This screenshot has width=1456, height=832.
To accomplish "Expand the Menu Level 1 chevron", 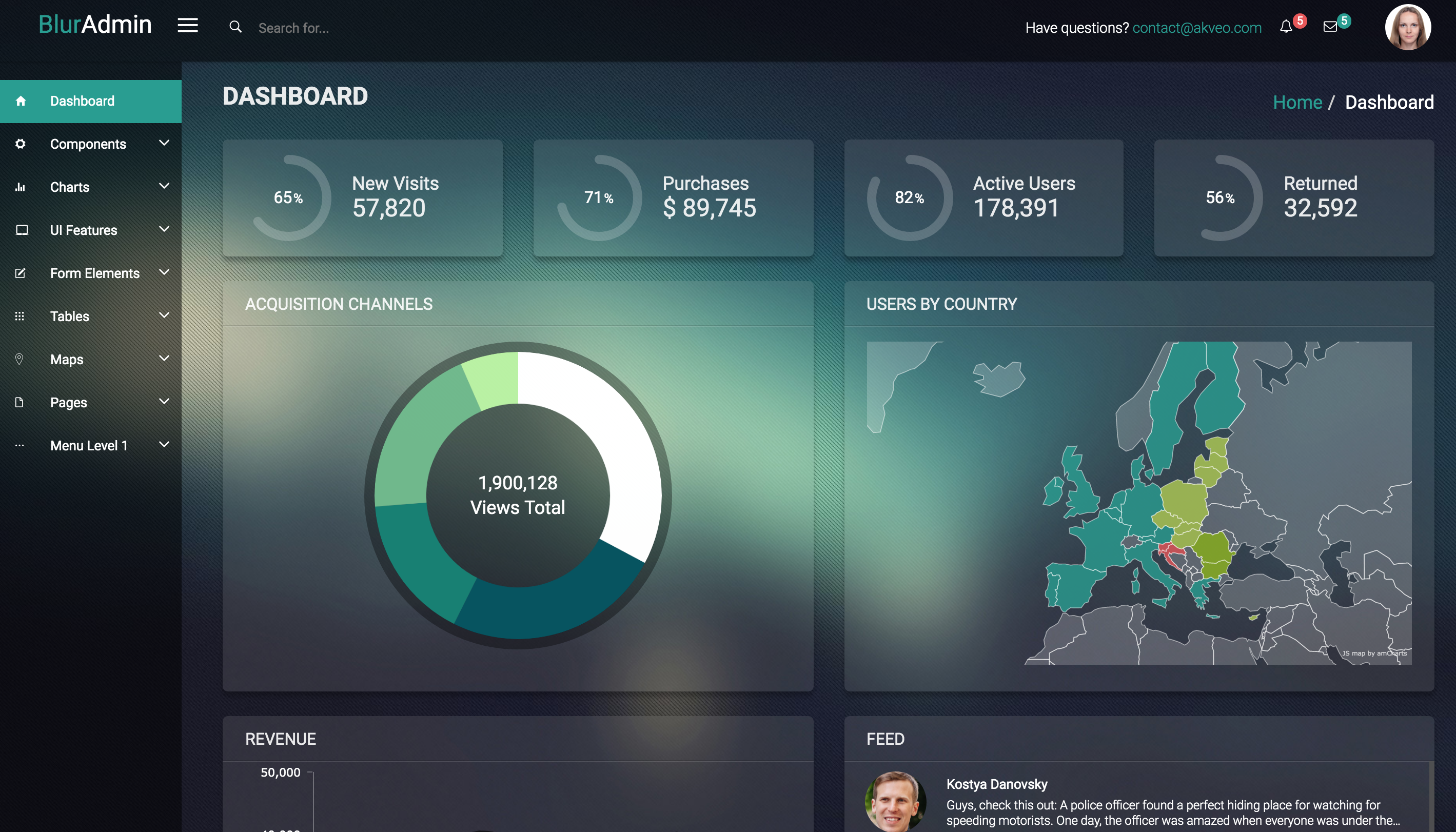I will pyautogui.click(x=164, y=445).
